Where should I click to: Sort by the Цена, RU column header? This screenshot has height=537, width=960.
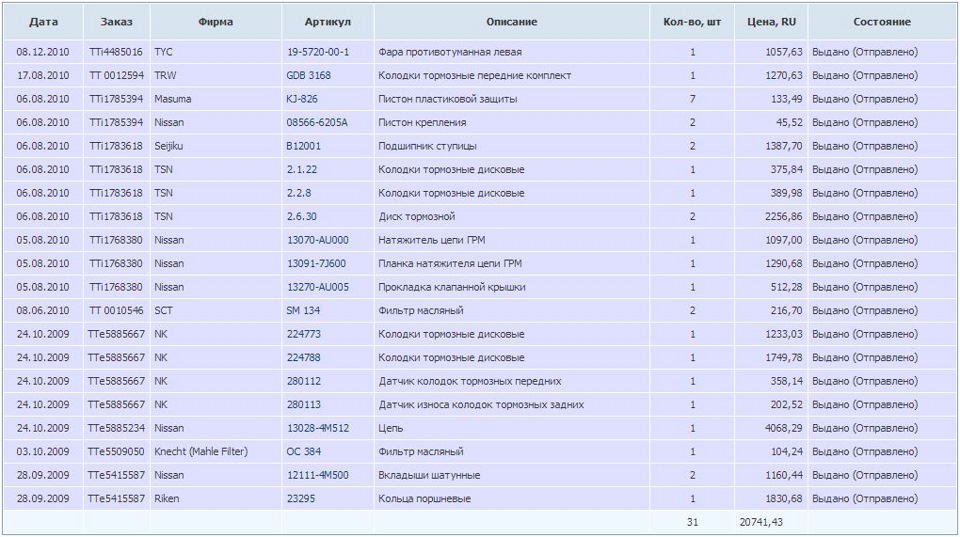pos(771,22)
